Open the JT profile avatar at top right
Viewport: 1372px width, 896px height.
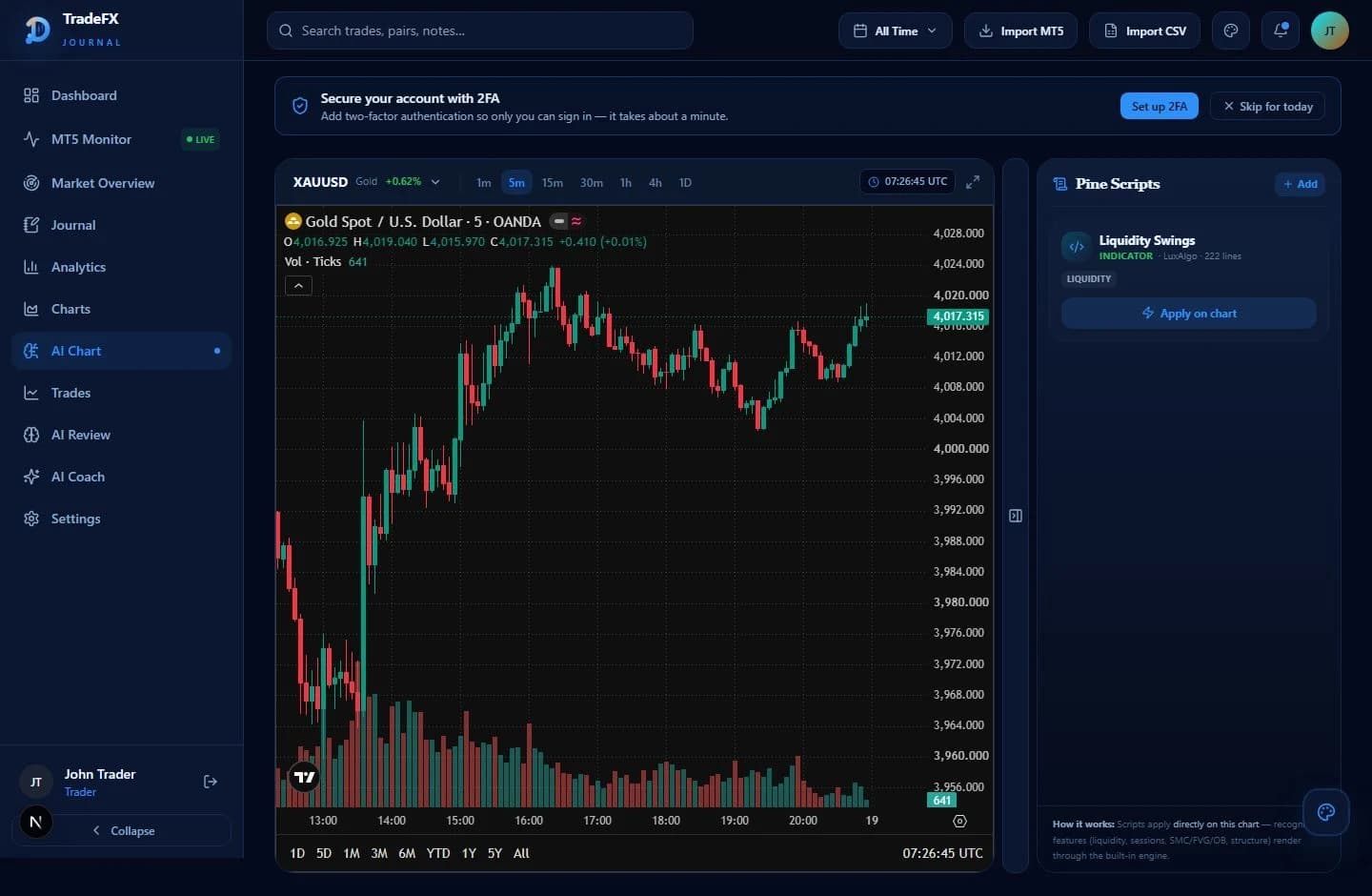click(1330, 31)
